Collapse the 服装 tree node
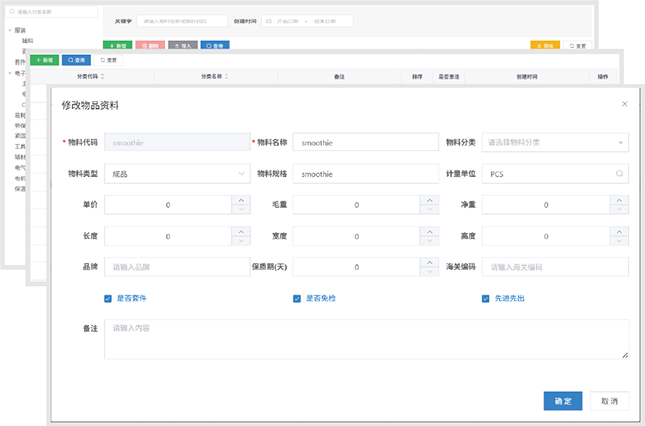This screenshot has width=645, height=426. (x=10, y=30)
